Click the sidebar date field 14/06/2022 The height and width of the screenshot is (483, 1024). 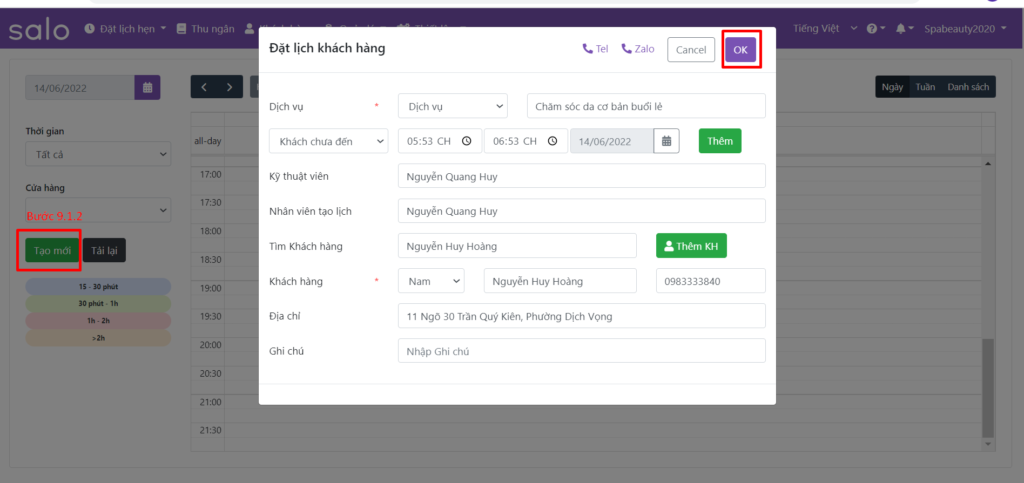(x=80, y=88)
